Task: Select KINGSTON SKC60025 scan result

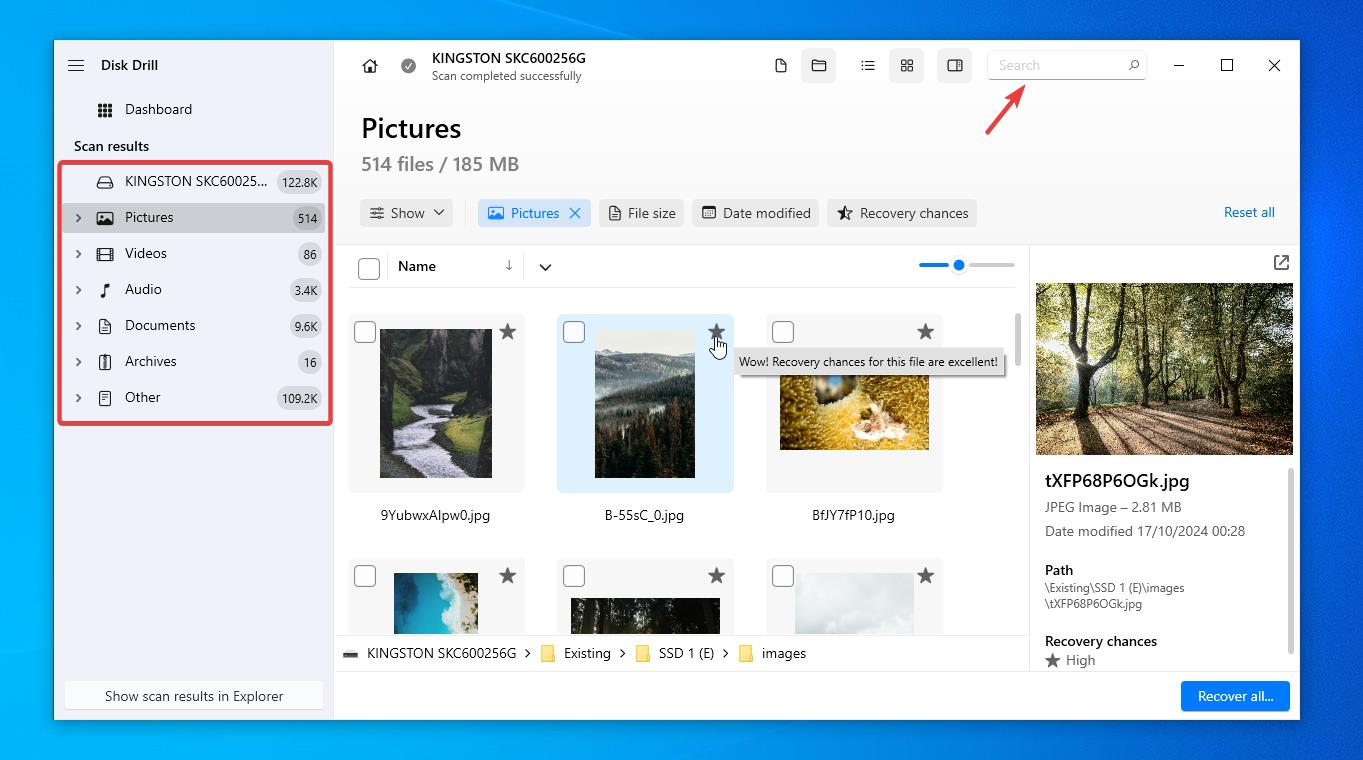Action: point(194,182)
